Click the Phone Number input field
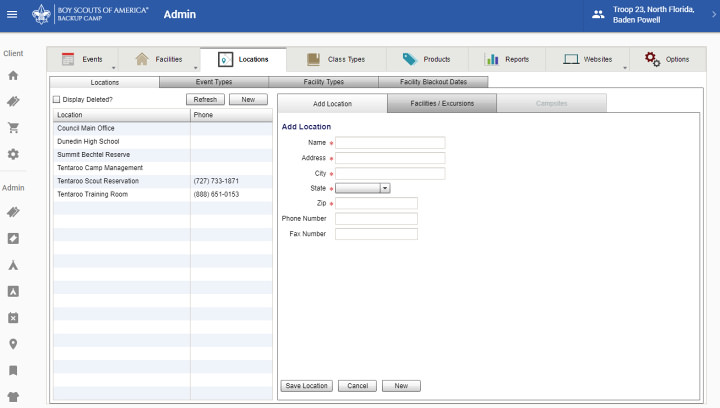This screenshot has width=720, height=408. click(x=376, y=218)
